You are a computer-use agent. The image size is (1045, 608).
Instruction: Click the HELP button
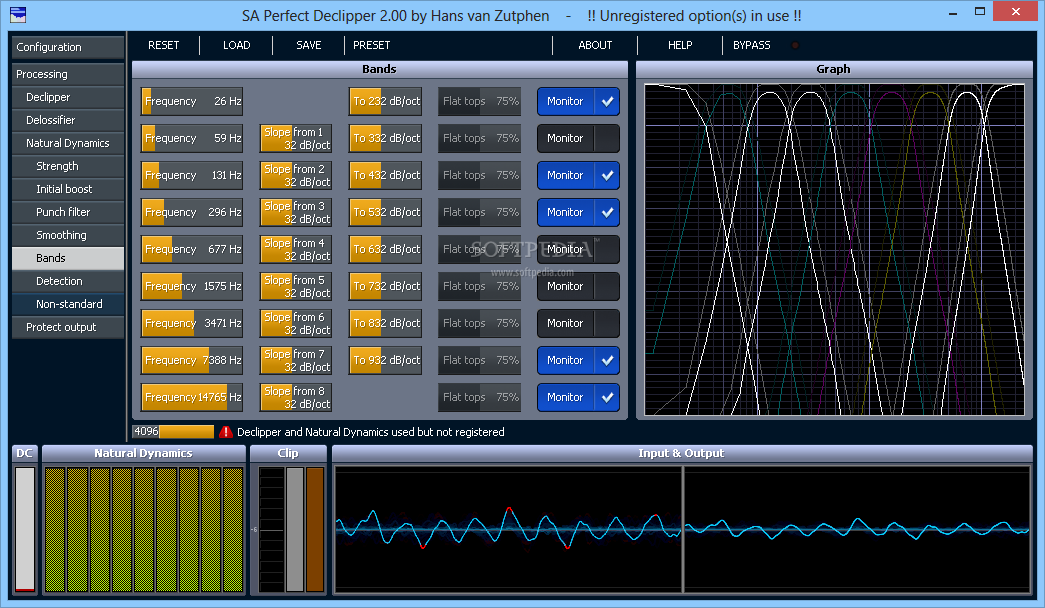(680, 45)
